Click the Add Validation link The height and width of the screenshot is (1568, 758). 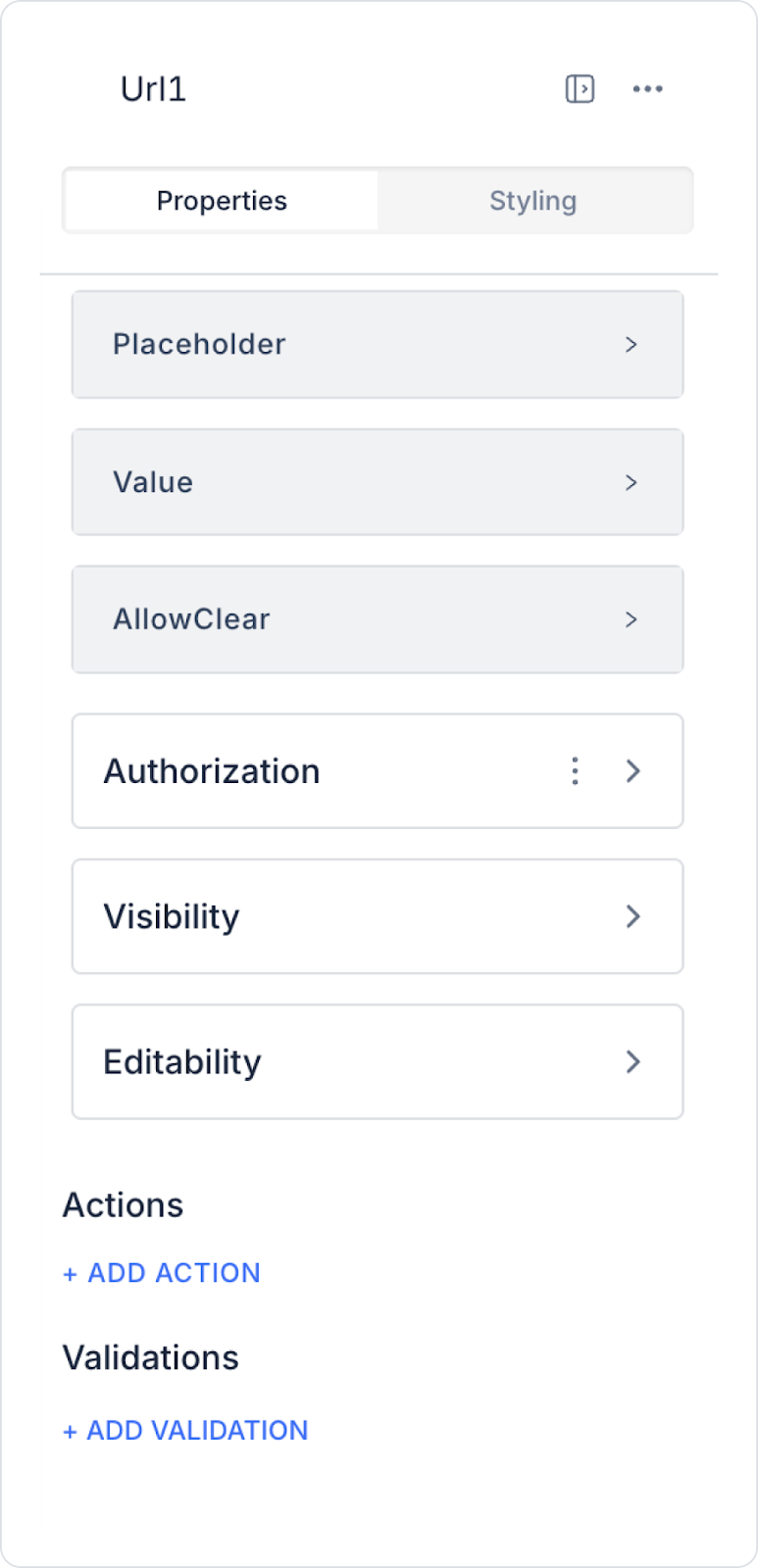(185, 1431)
